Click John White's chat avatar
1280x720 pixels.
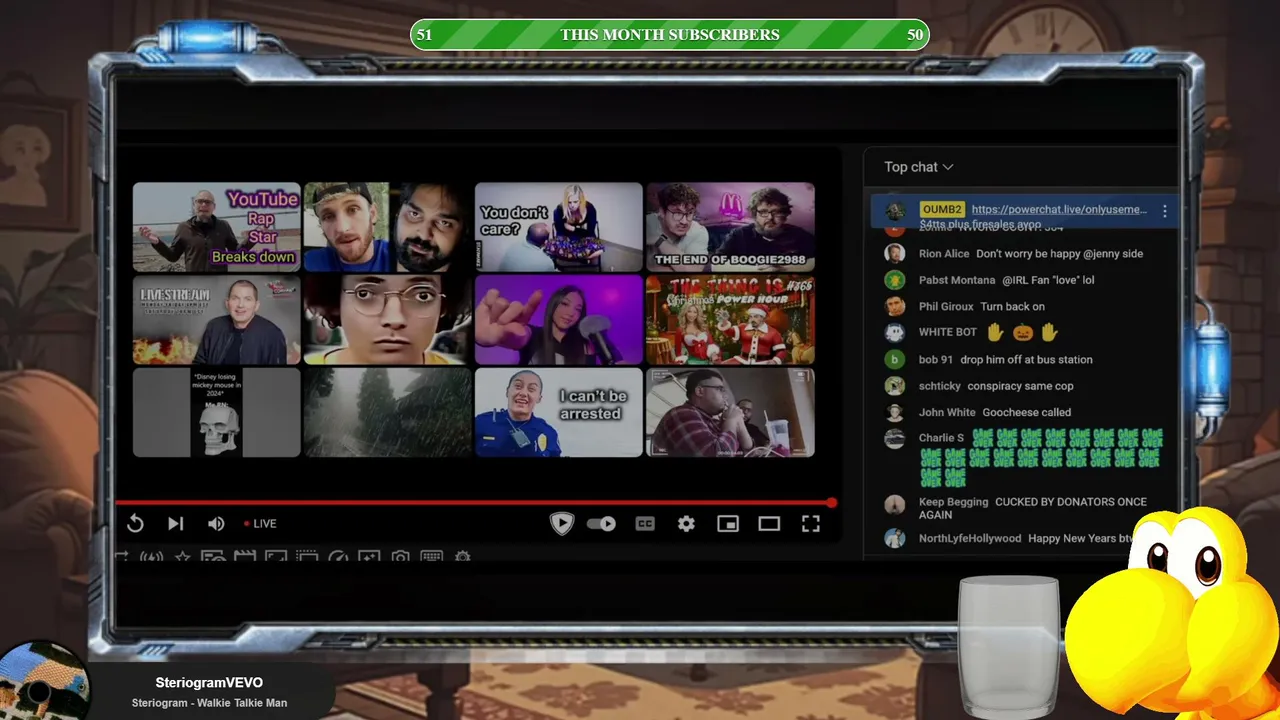point(895,412)
